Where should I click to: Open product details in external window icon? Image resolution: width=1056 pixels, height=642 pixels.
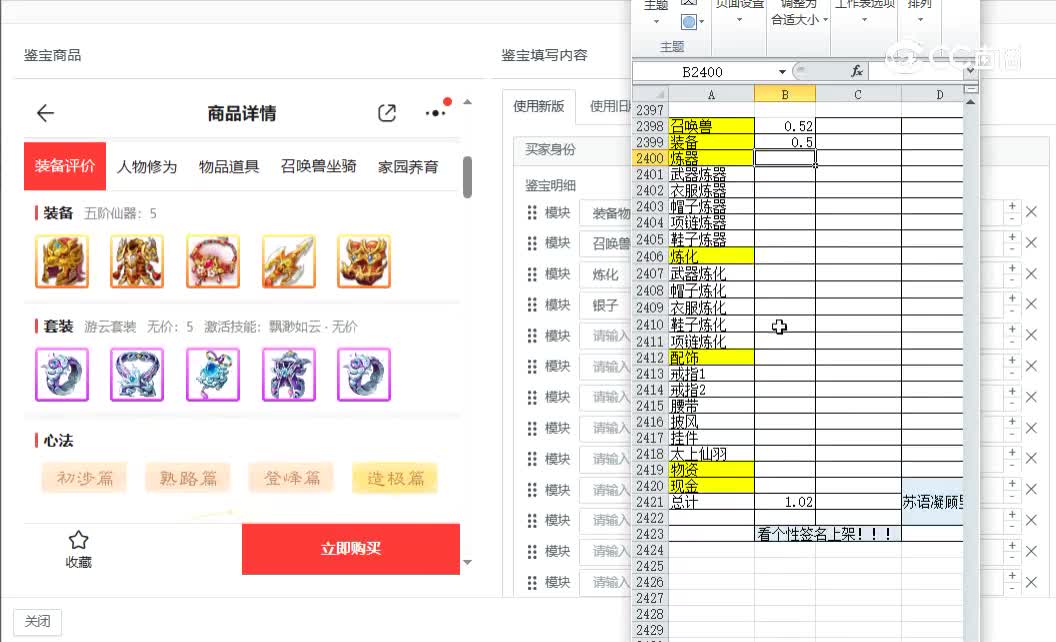pyautogui.click(x=387, y=113)
